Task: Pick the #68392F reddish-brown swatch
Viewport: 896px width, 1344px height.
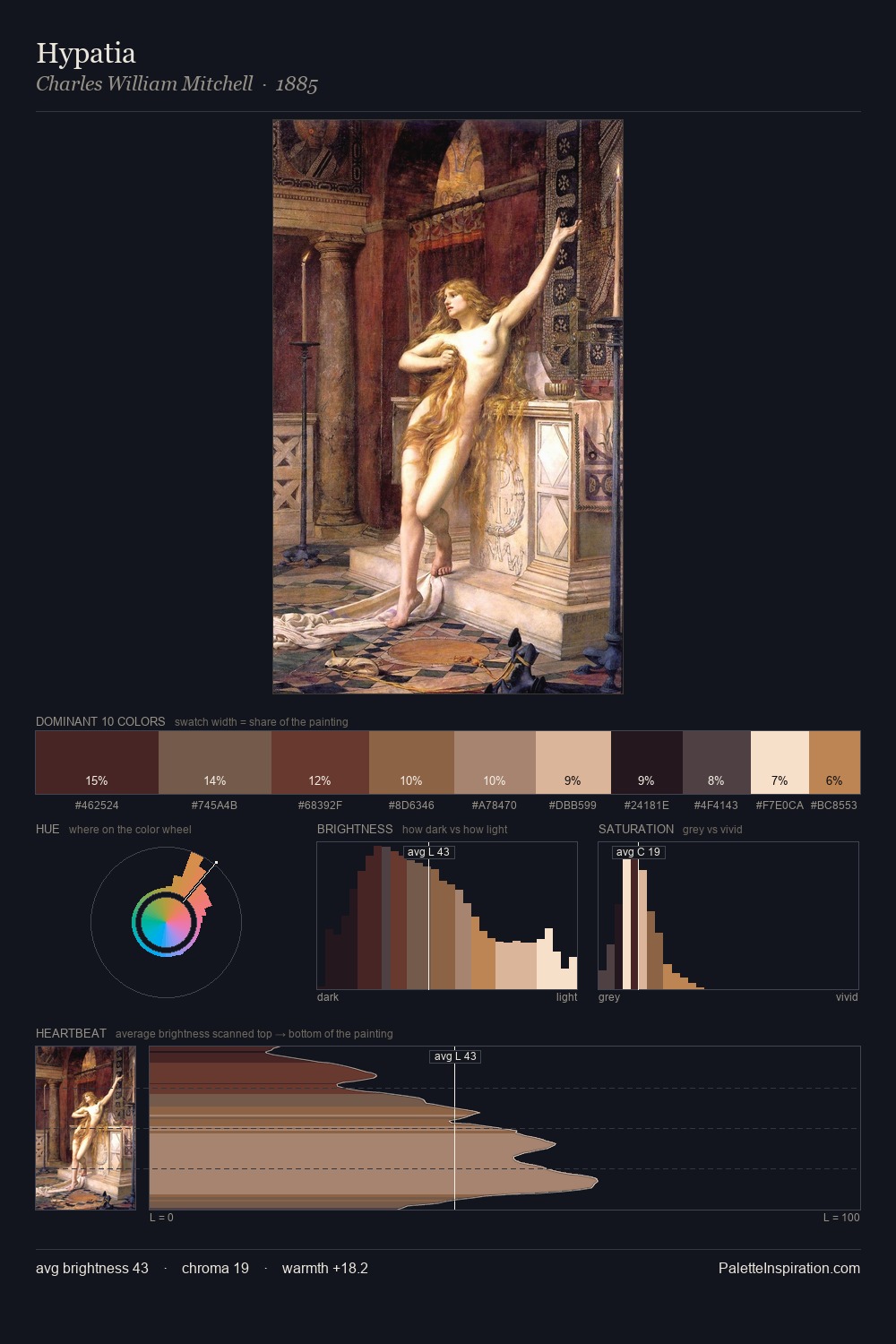Action: point(320,762)
